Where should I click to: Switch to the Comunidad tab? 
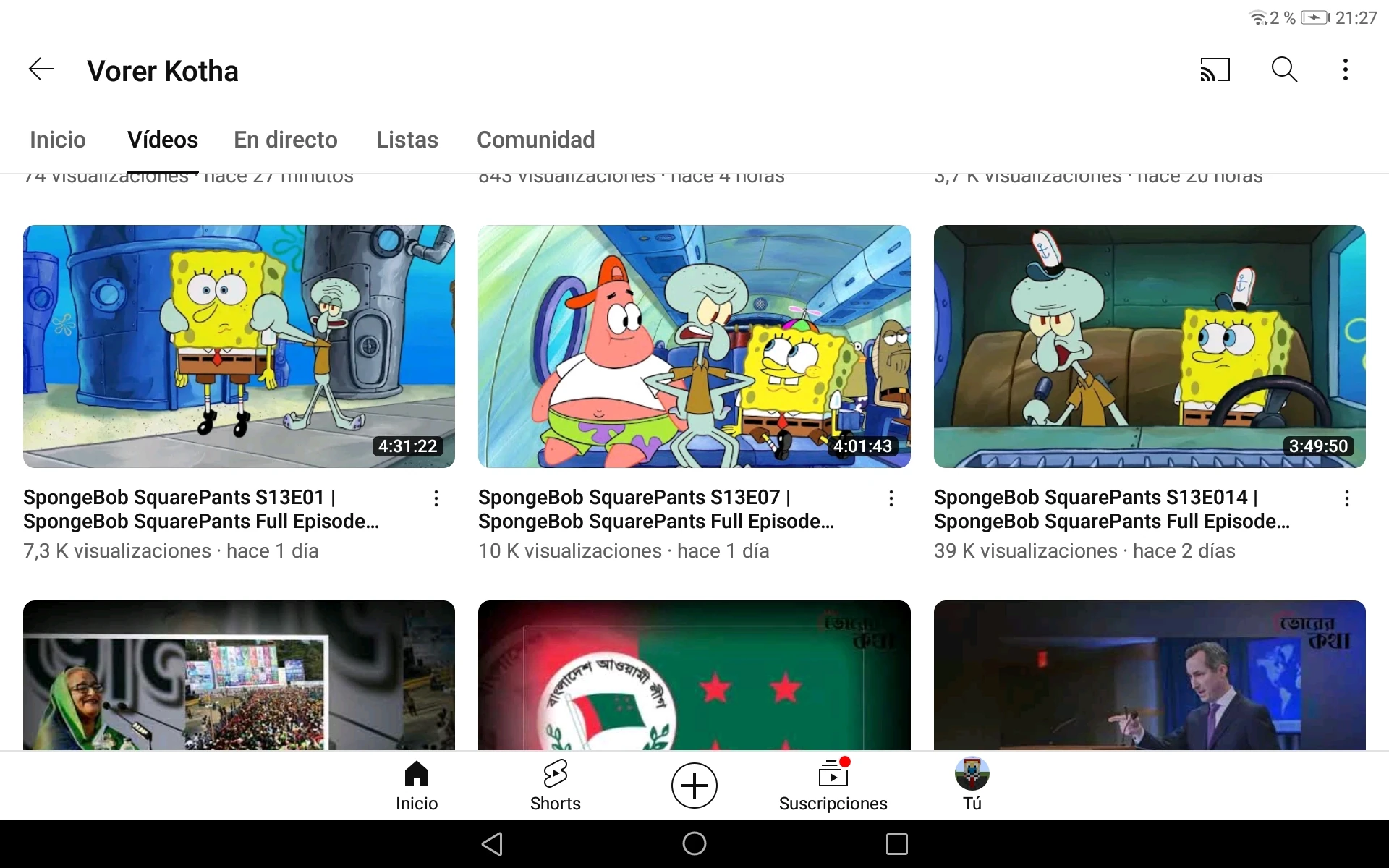pyautogui.click(x=535, y=140)
